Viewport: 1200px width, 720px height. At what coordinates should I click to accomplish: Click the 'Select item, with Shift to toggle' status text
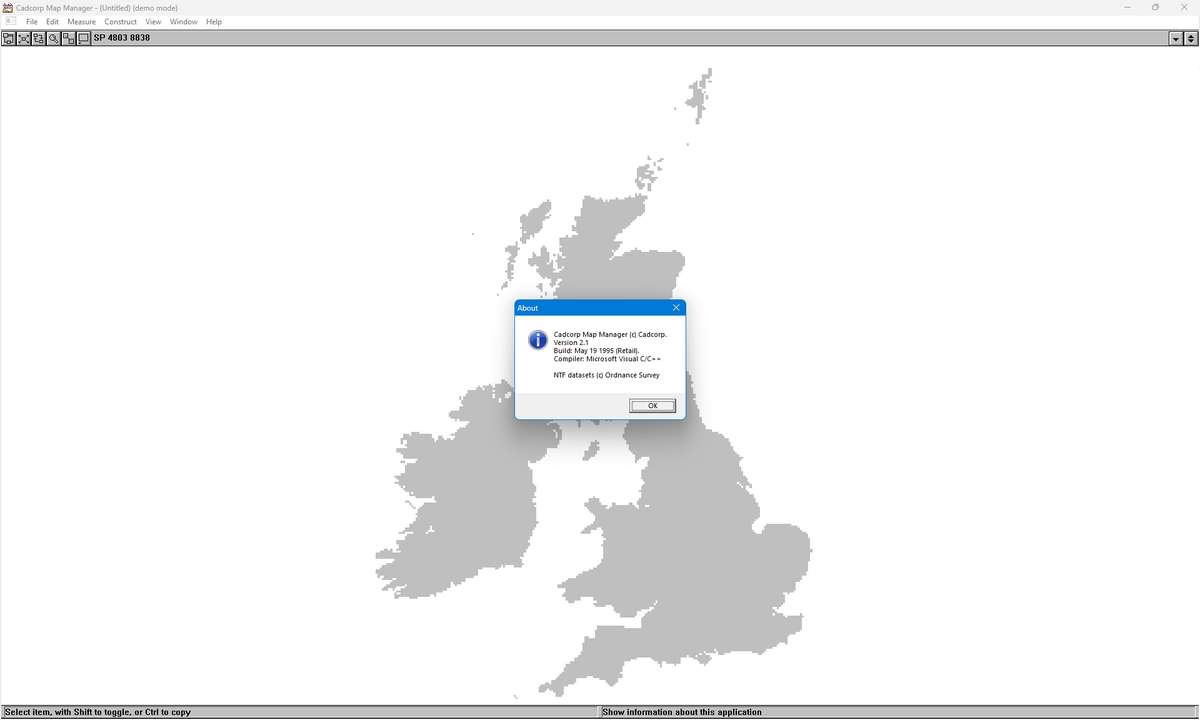click(97, 712)
